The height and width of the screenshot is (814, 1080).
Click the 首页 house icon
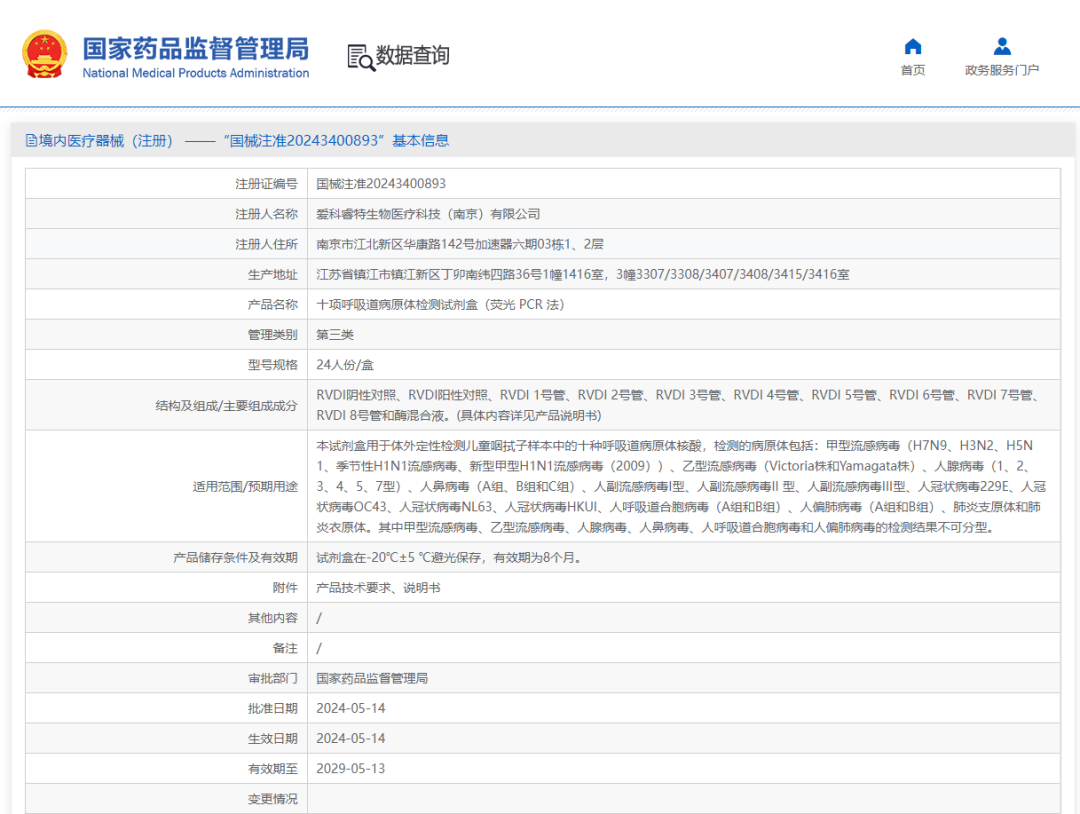coord(912,47)
